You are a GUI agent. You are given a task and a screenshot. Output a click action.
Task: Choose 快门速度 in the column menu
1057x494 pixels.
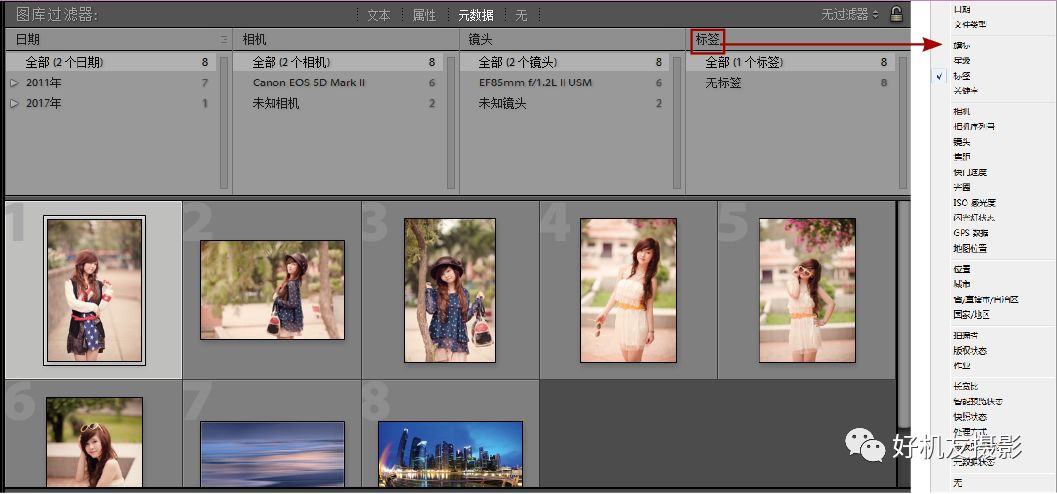point(969,173)
